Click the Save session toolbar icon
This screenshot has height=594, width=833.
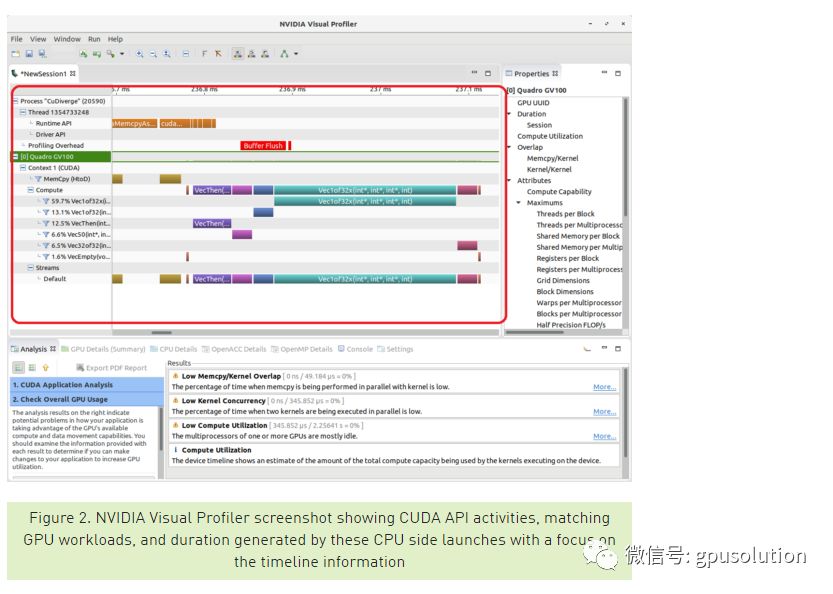tap(29, 54)
